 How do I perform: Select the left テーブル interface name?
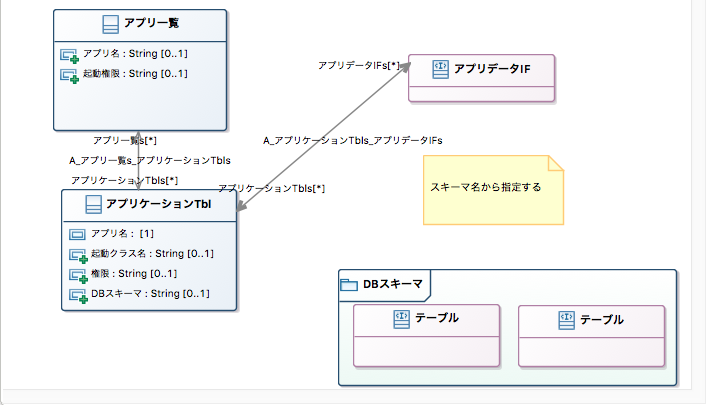click(x=437, y=318)
